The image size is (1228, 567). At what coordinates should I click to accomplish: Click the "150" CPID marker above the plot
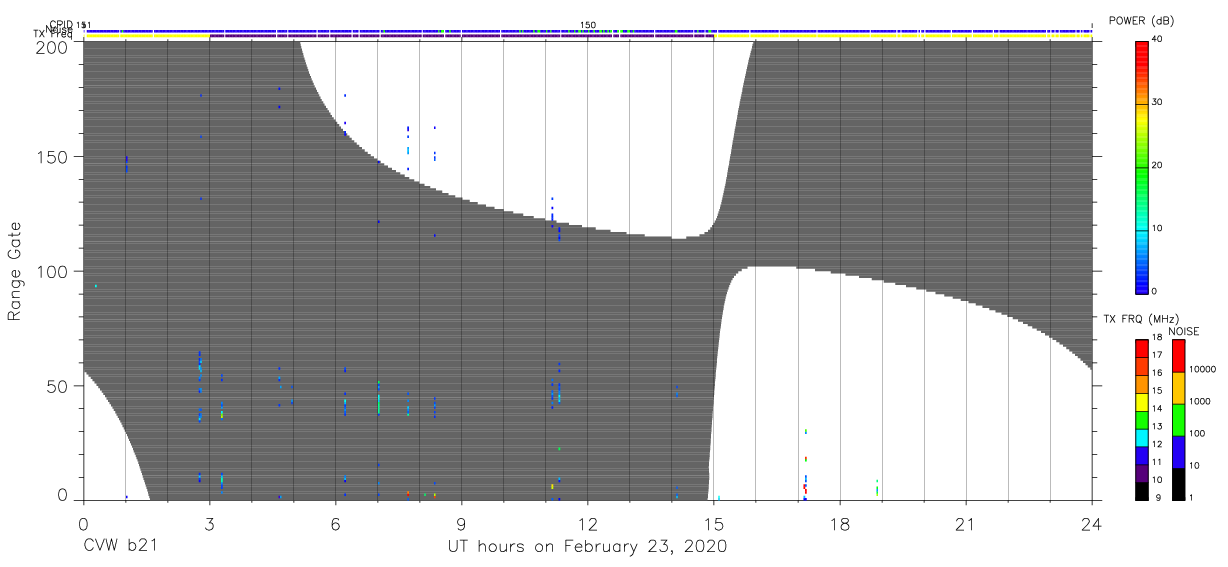pos(588,24)
